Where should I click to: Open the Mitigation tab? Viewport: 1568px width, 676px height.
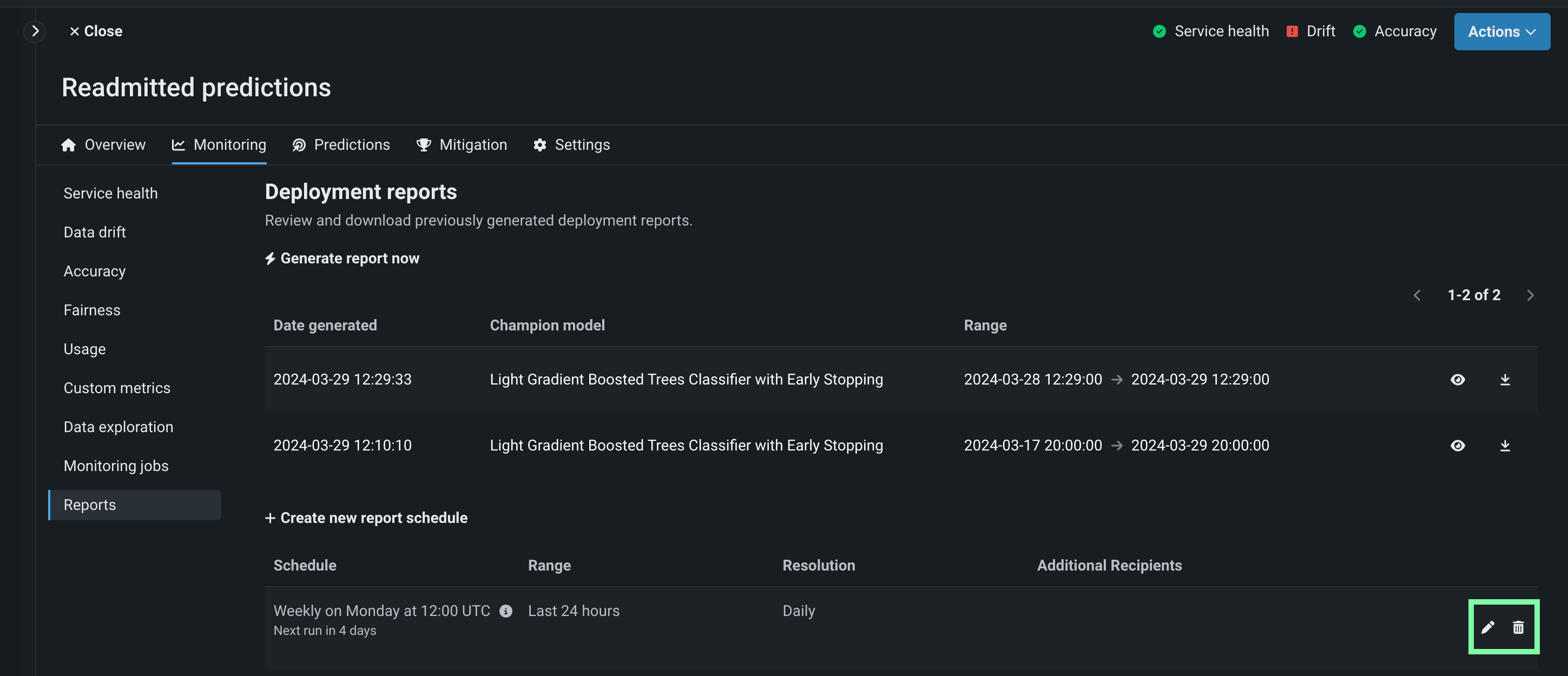coord(462,145)
